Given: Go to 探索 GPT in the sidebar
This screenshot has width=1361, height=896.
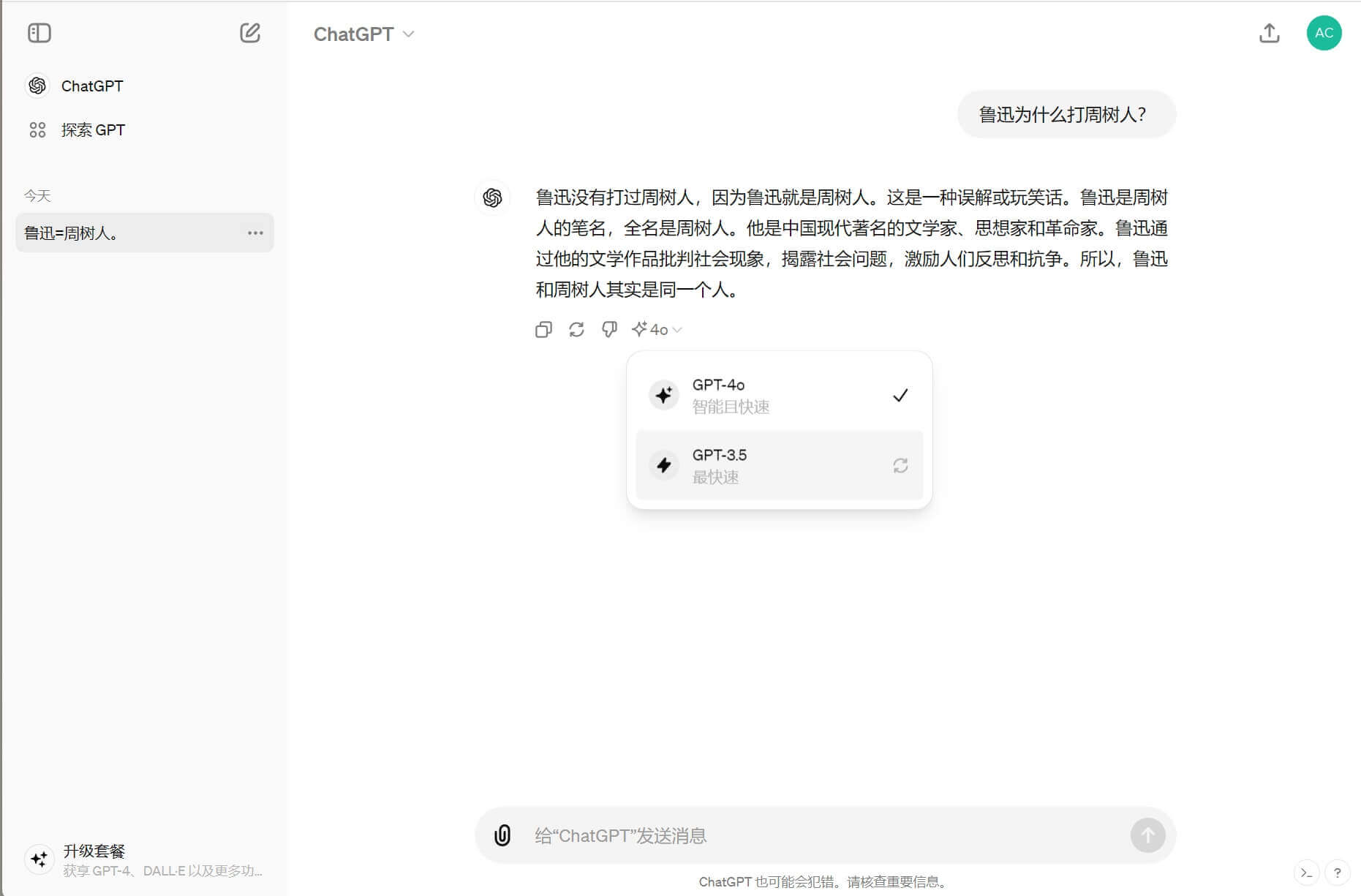Looking at the screenshot, I should (93, 129).
